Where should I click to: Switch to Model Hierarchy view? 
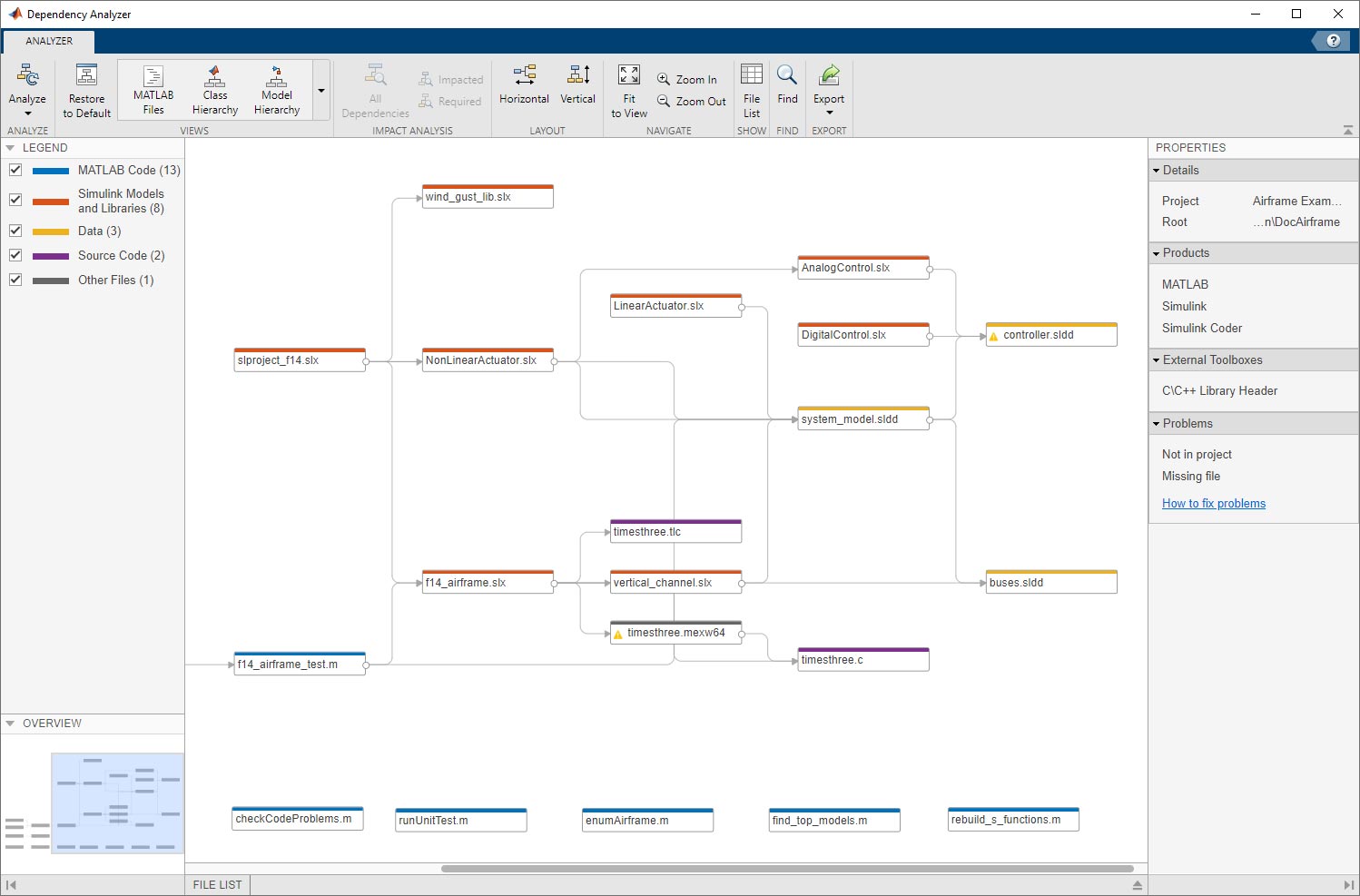(x=277, y=89)
